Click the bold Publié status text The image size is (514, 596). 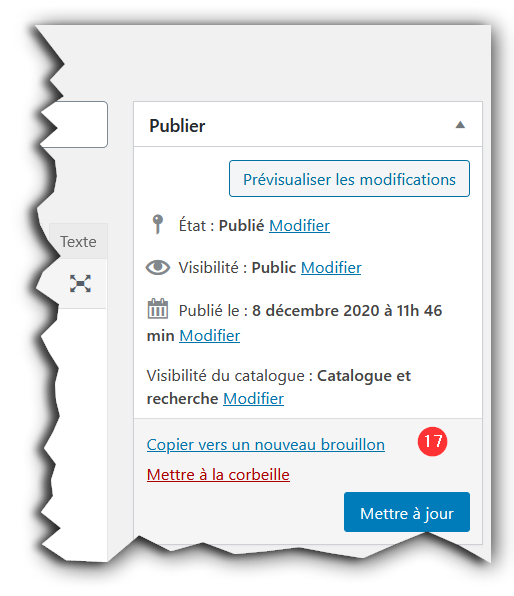tap(241, 225)
